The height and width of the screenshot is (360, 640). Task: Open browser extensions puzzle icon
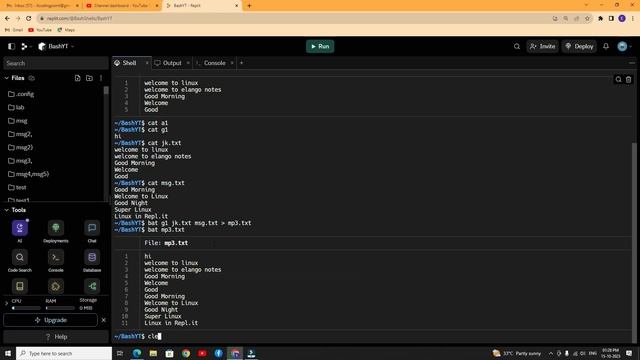coord(600,18)
